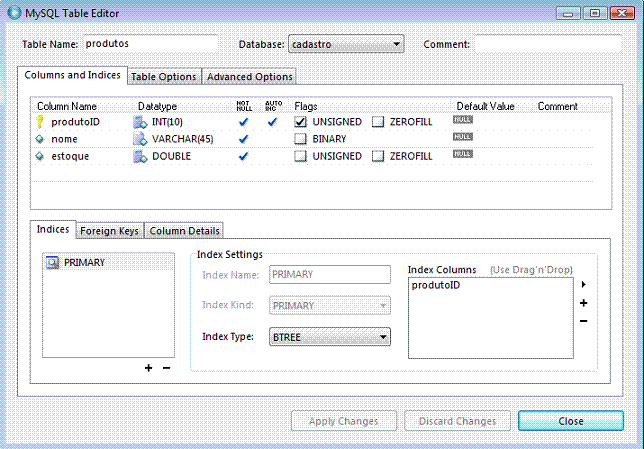Click the PRIMARY index icon in index list
Screen dimensions: 644x449
pyautogui.click(x=53, y=262)
